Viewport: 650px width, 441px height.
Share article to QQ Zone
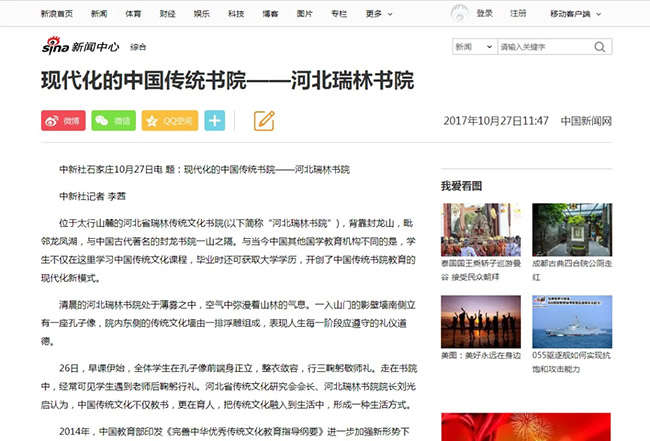click(x=169, y=121)
